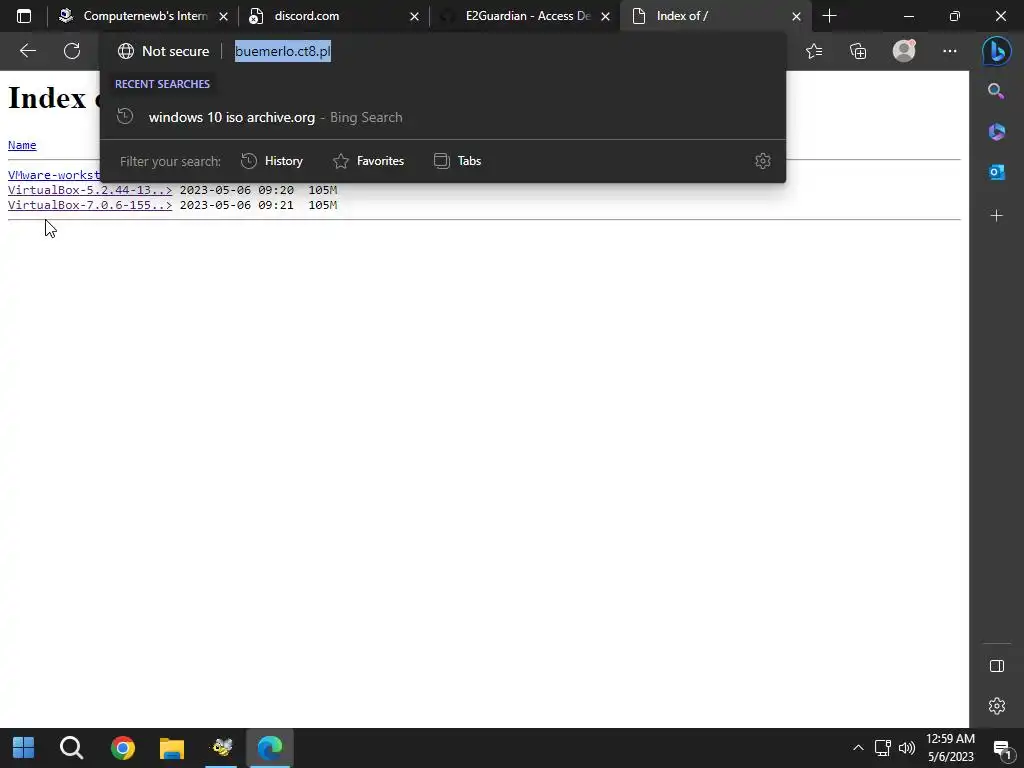The width and height of the screenshot is (1024, 768).
Task: Close the discord.com tab
Action: tap(414, 16)
